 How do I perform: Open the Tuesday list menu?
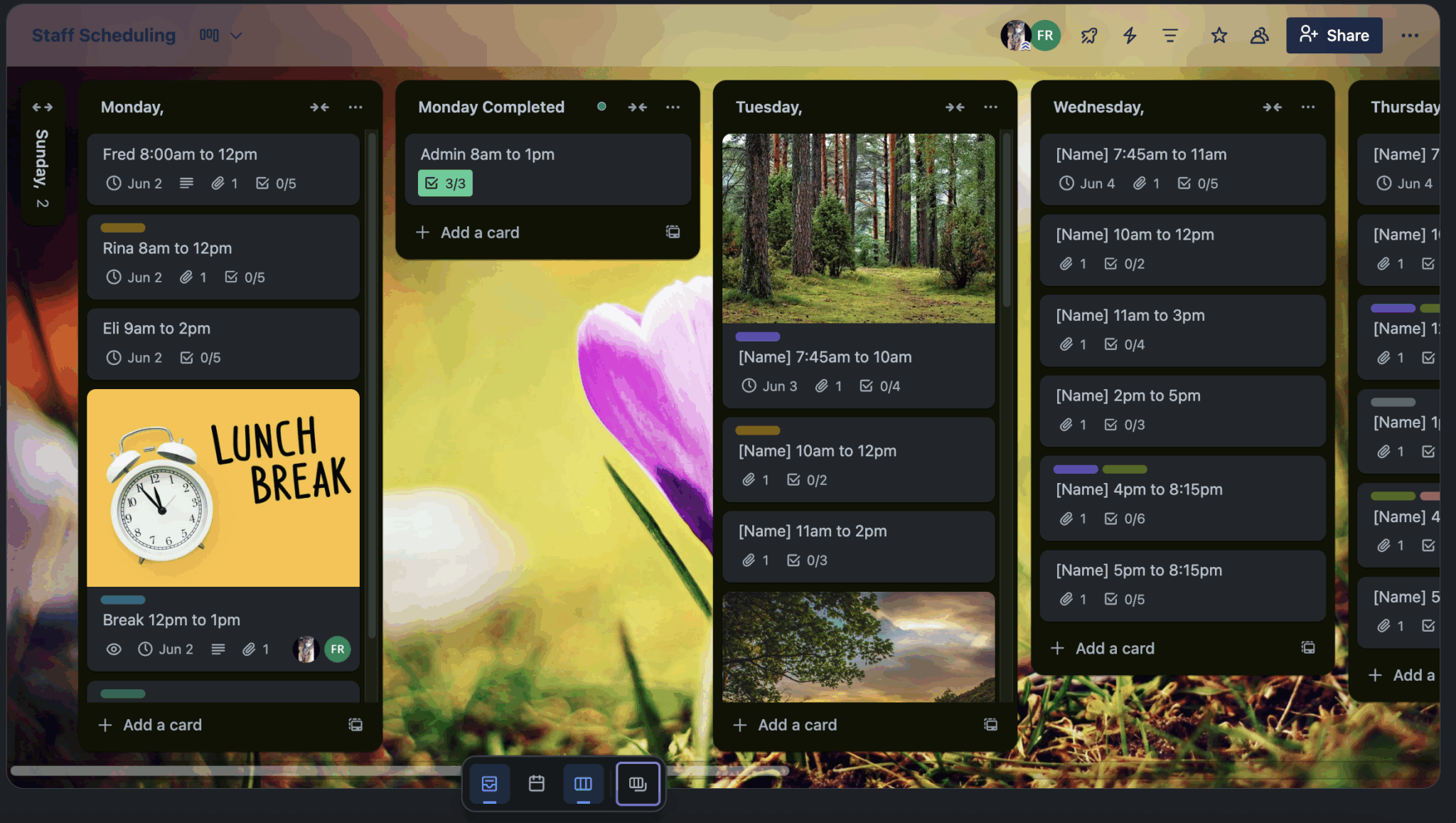pos(990,107)
